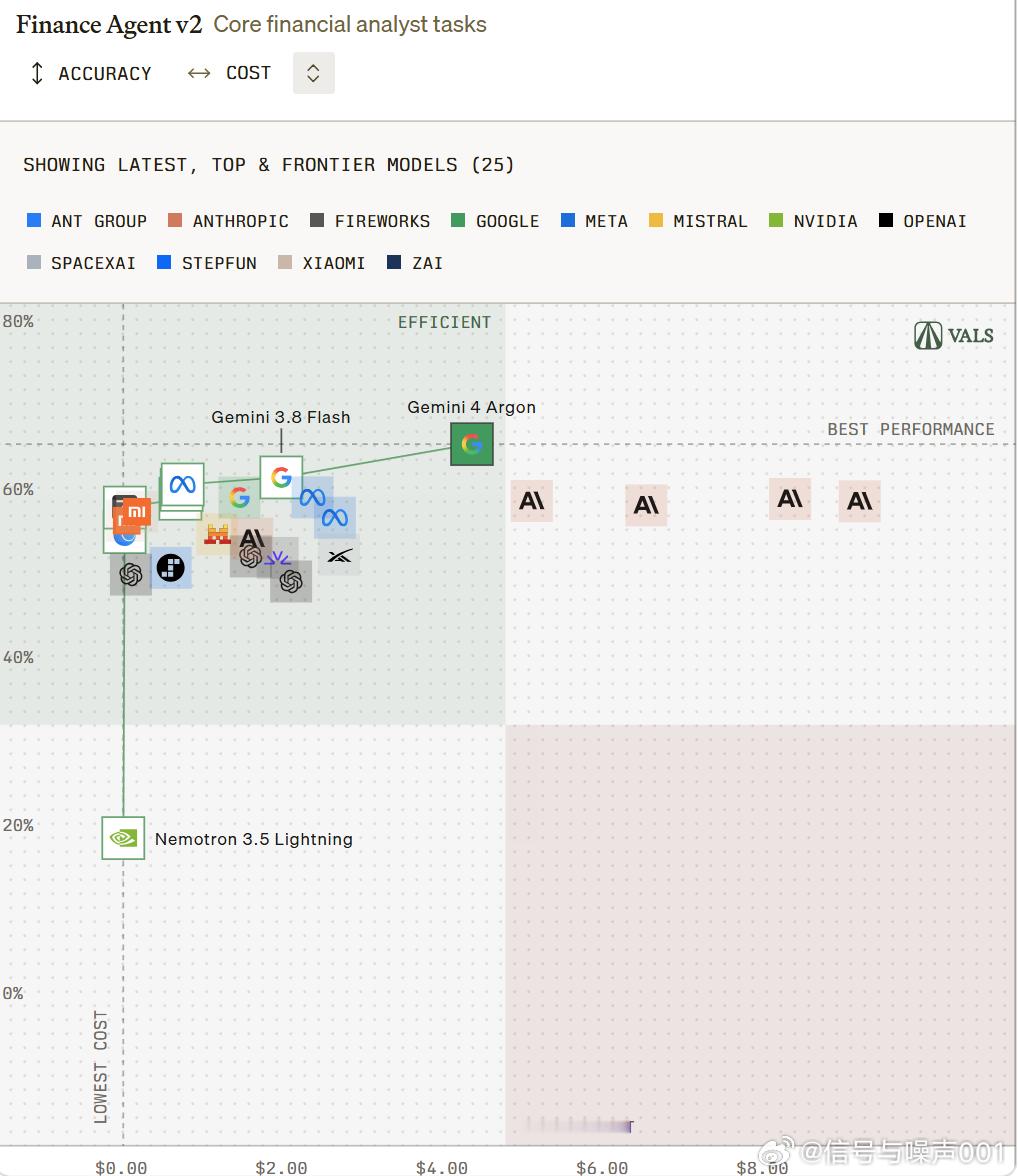Click the Mistral orange M marker
The image size is (1018, 1176).
pyautogui.click(x=217, y=534)
